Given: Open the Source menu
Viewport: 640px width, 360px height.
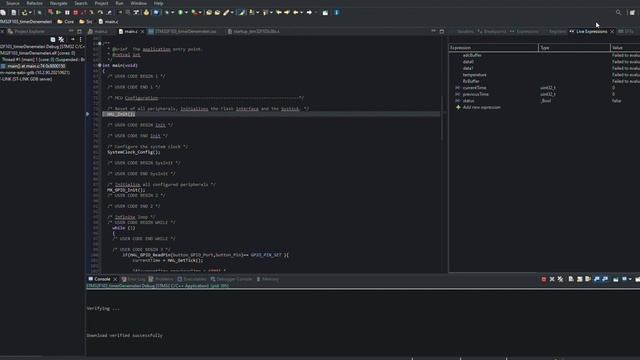Looking at the screenshot, I should click(13, 3).
